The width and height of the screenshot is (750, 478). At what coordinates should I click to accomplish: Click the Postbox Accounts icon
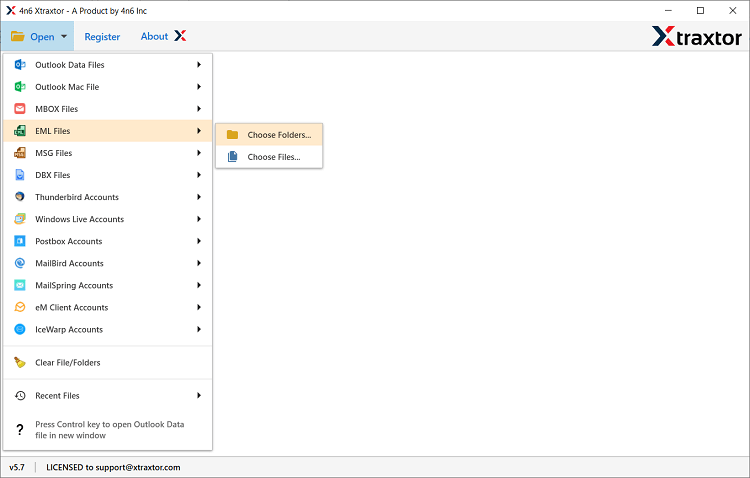(x=20, y=241)
